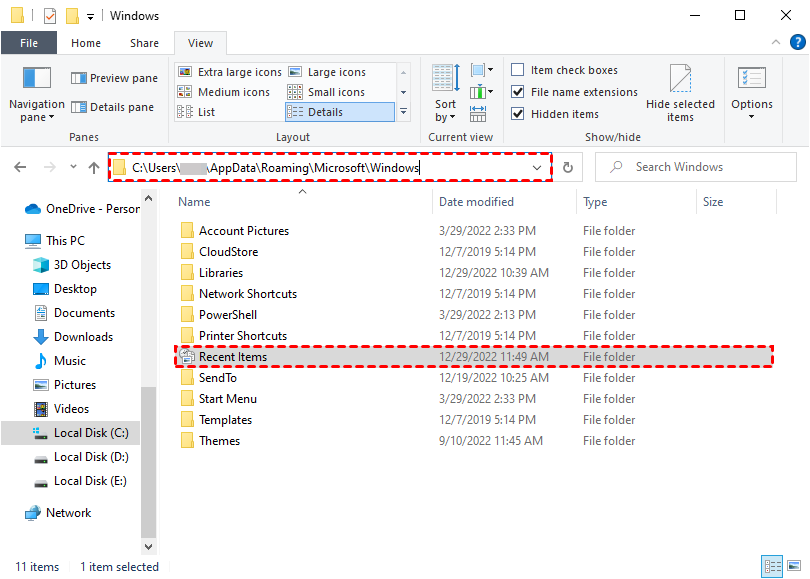Size all columns to fit
The image size is (810, 579).
click(x=478, y=114)
